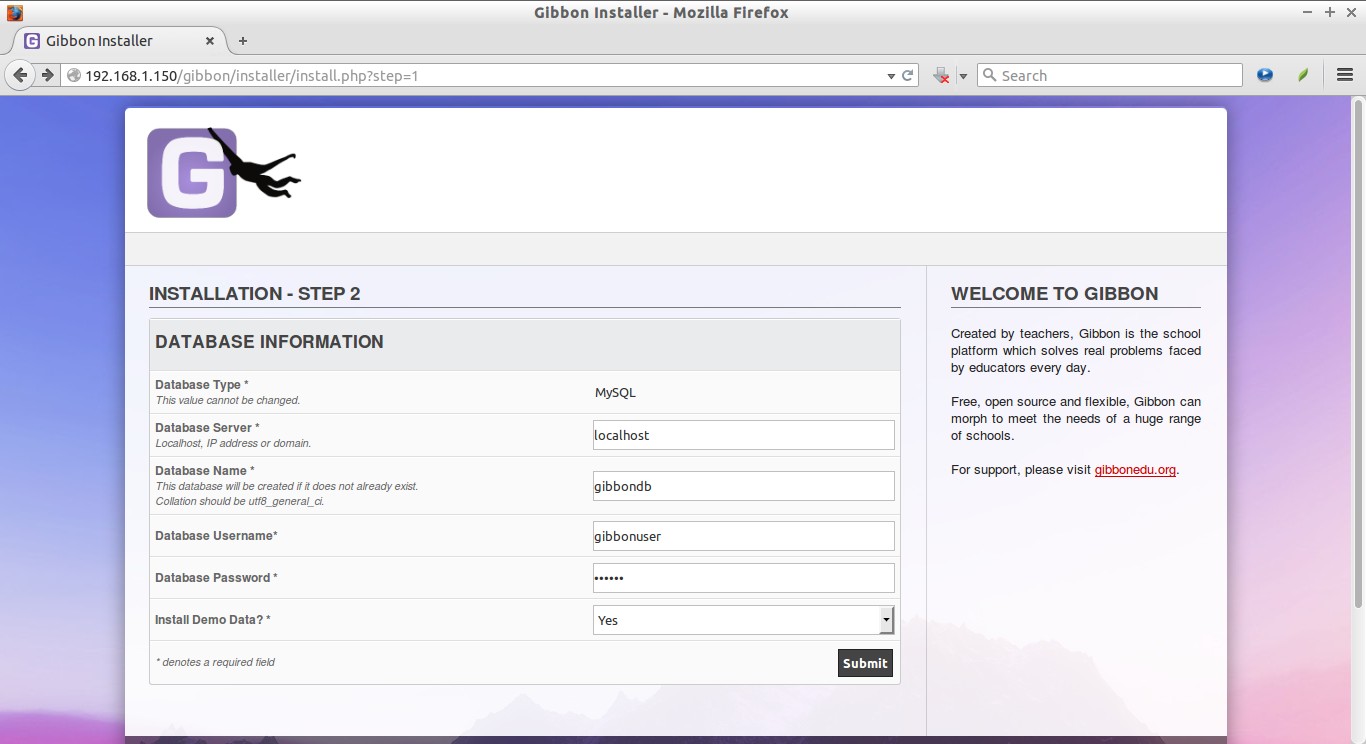Click the blue round toolbar extension icon
Viewport: 1366px width, 744px height.
pos(1265,75)
